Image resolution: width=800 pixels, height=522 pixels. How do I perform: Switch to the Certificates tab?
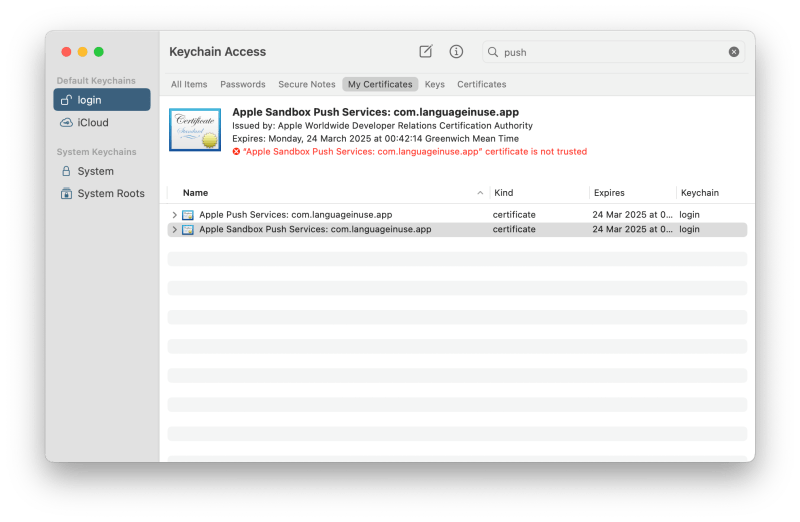pos(482,84)
